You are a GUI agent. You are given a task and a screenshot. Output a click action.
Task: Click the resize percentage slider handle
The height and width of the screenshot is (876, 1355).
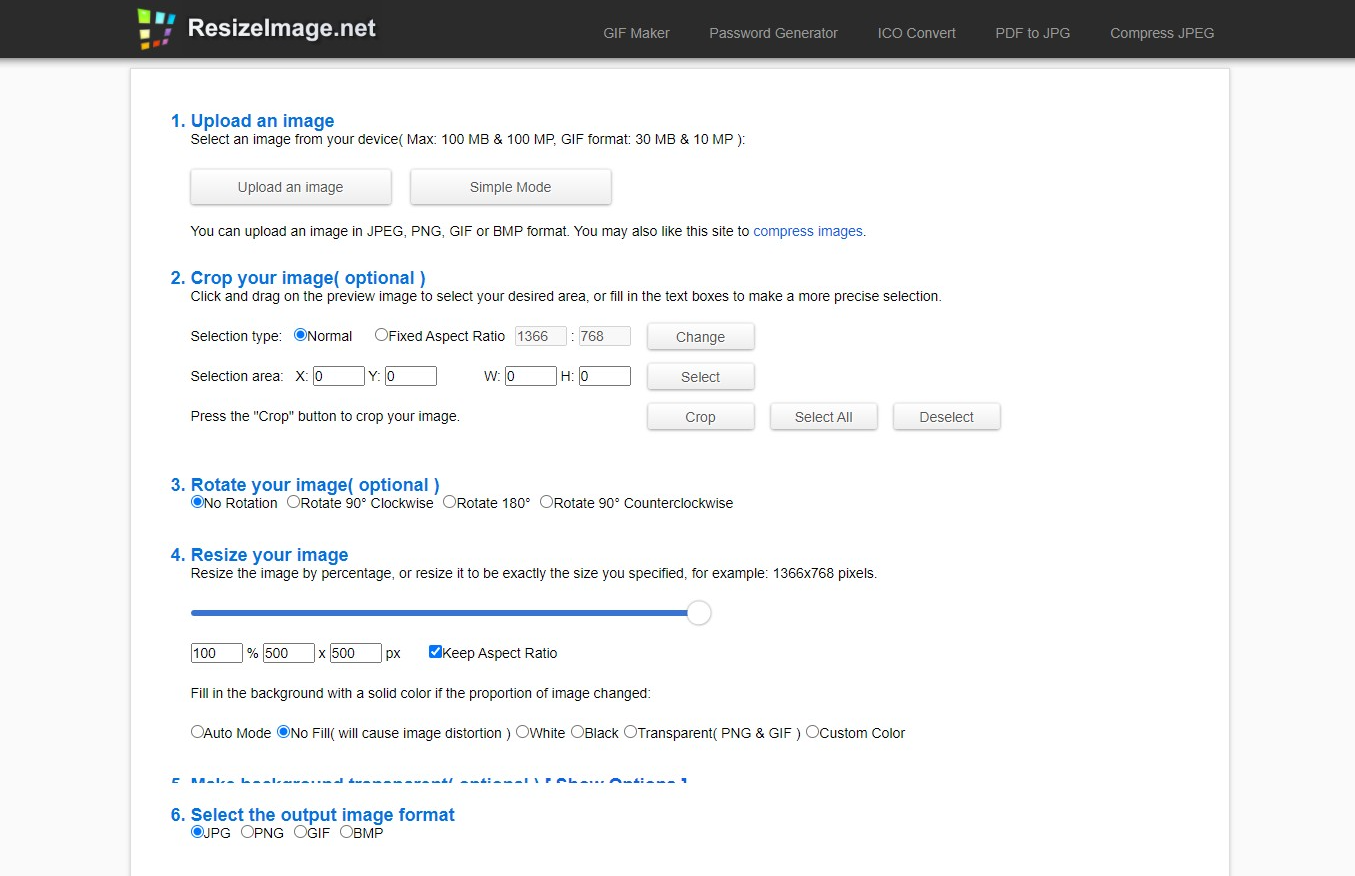pos(699,613)
